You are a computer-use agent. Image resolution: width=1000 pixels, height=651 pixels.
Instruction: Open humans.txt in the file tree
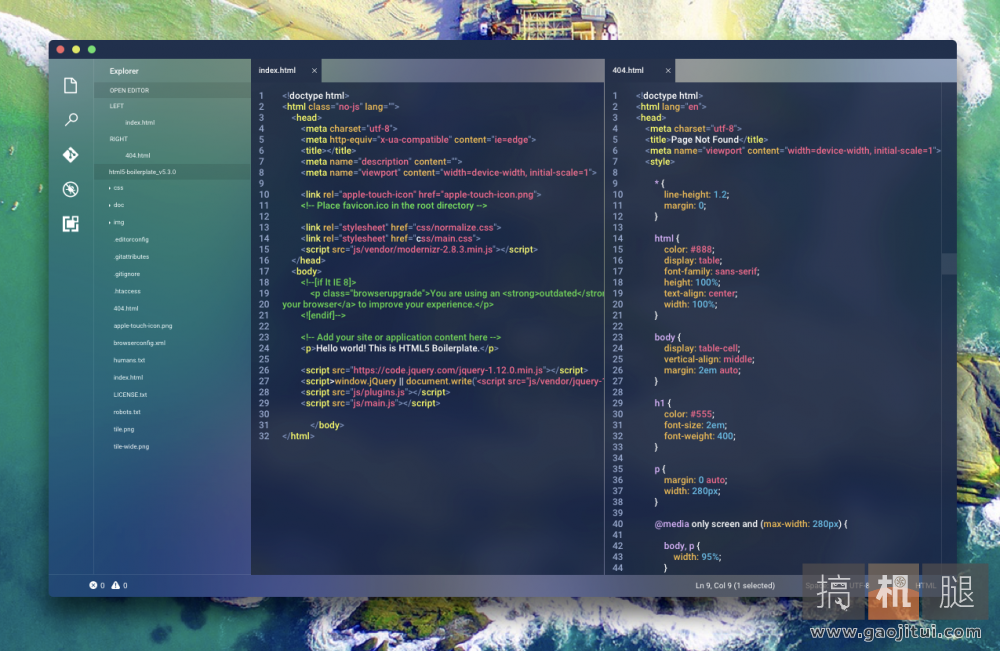pyautogui.click(x=129, y=360)
